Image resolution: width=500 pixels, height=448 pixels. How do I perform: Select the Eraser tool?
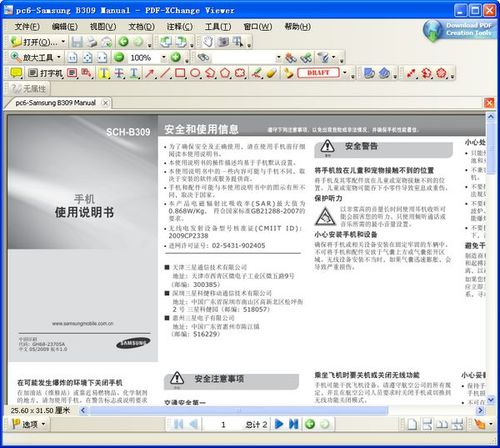coord(271,73)
